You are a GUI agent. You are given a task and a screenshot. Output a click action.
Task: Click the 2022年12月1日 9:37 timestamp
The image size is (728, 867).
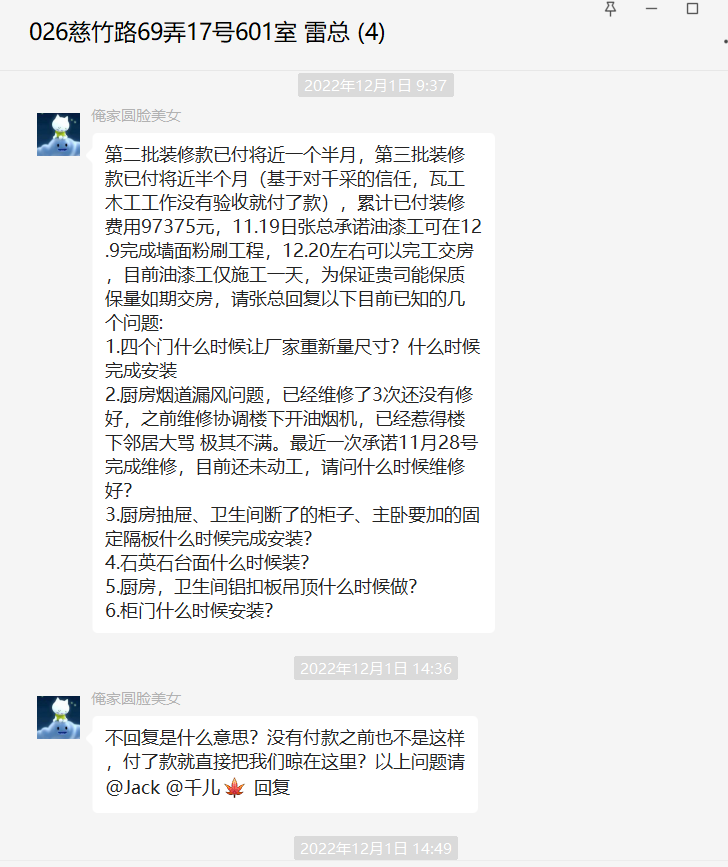tap(375, 85)
